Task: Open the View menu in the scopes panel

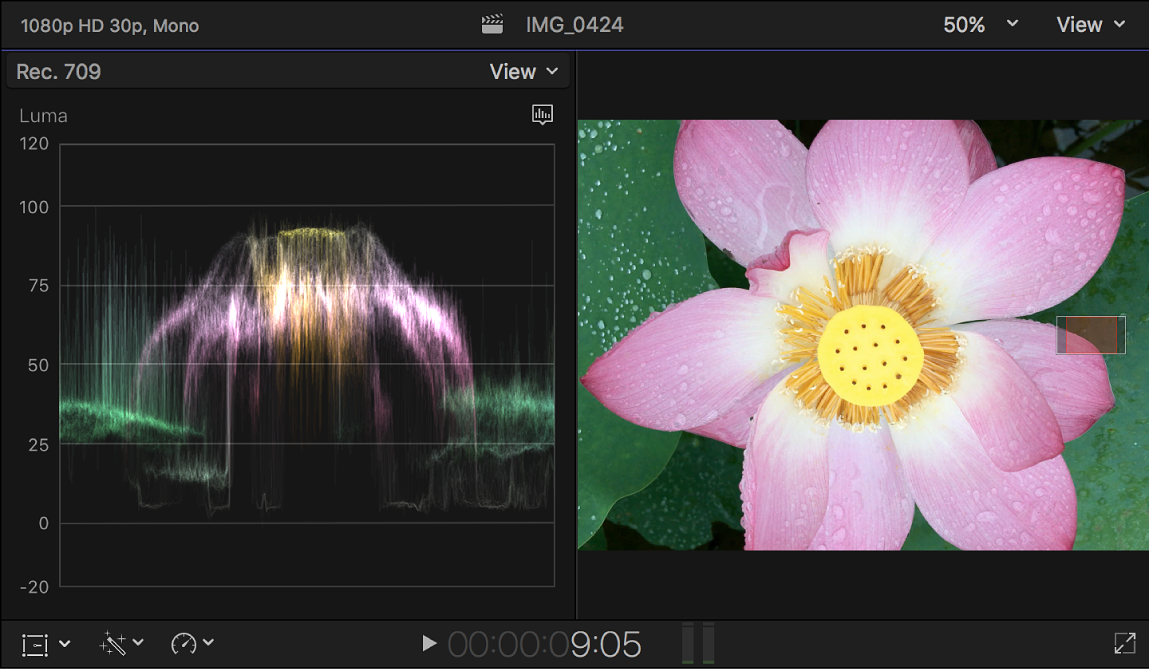Action: point(523,71)
